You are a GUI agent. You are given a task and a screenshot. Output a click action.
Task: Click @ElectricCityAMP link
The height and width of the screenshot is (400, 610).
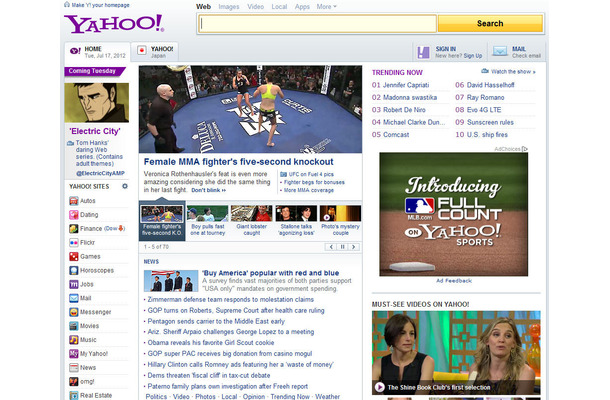[x=100, y=173]
